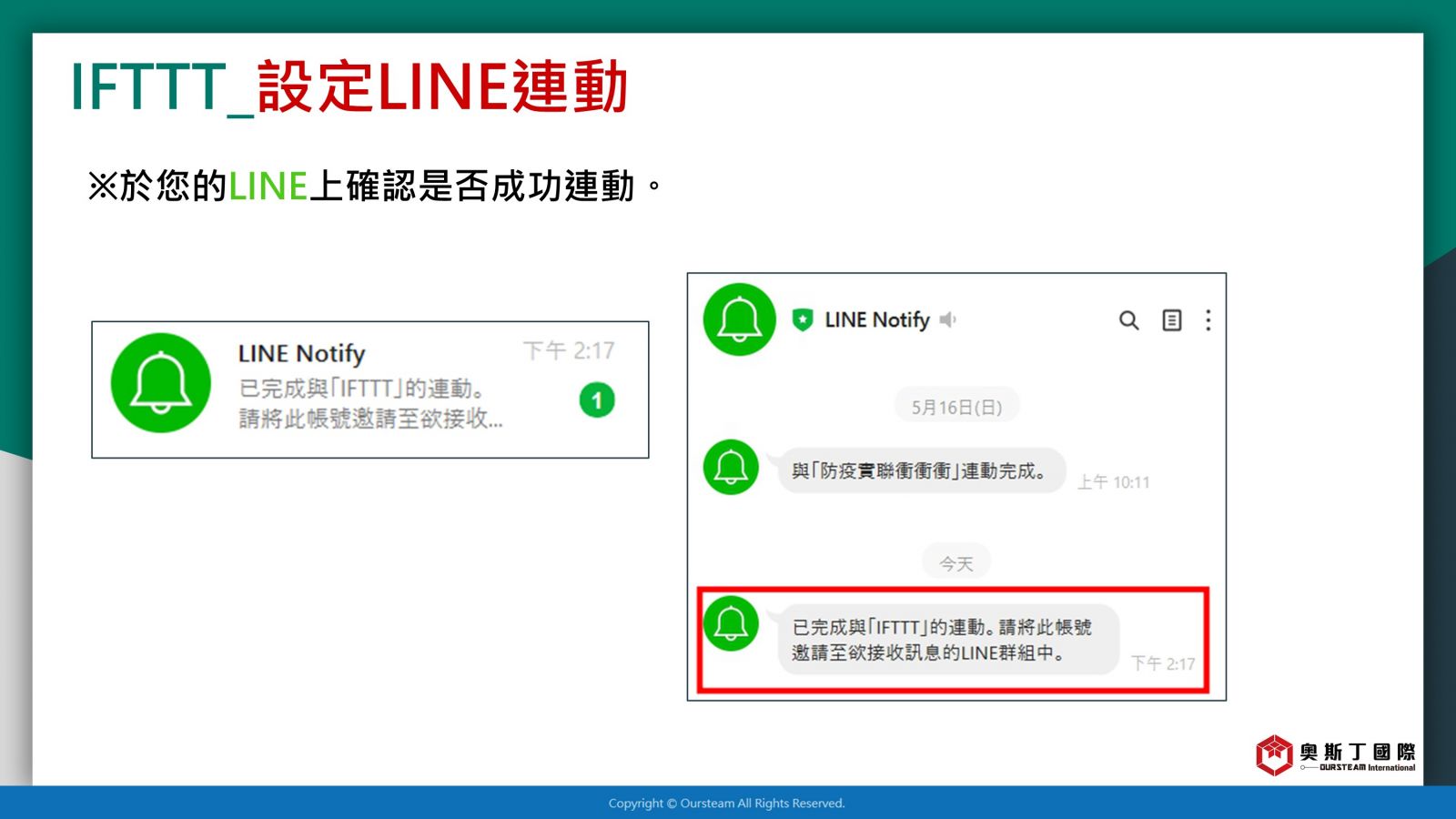Click the Copyright Oursteam footer text
Screen dimensions: 1456x819
[726, 803]
